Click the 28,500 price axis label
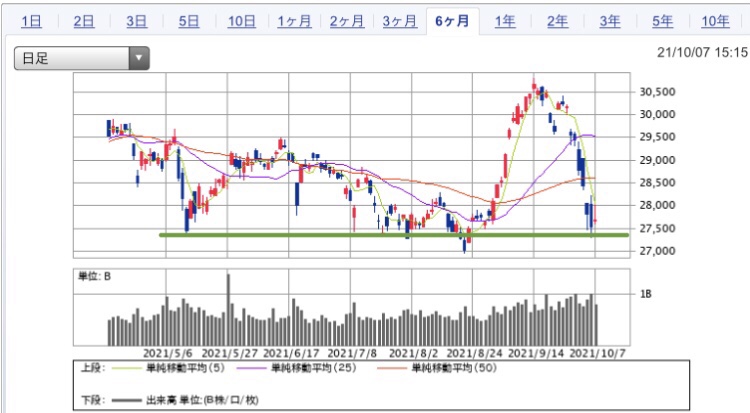750x413 pixels. click(x=657, y=183)
